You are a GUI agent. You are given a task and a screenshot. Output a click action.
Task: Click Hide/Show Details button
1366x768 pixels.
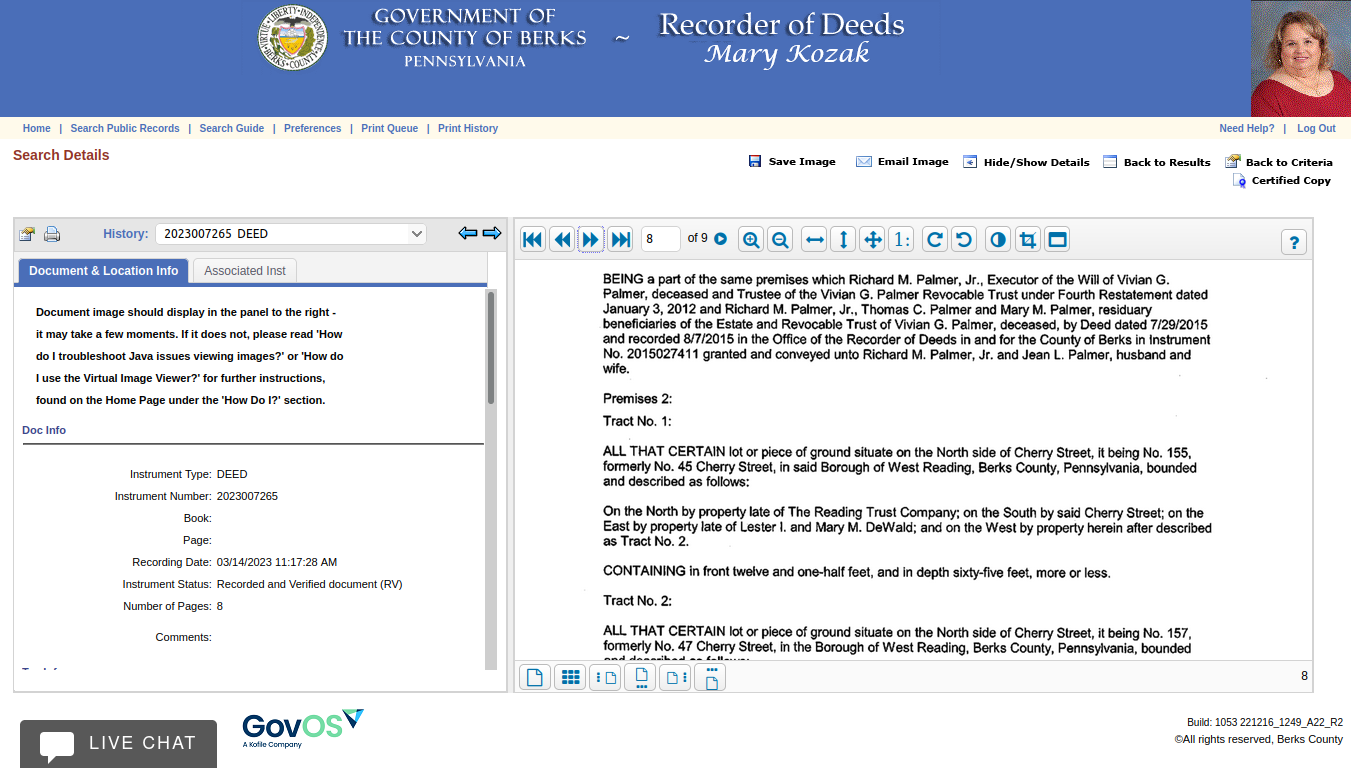[x=1026, y=162]
